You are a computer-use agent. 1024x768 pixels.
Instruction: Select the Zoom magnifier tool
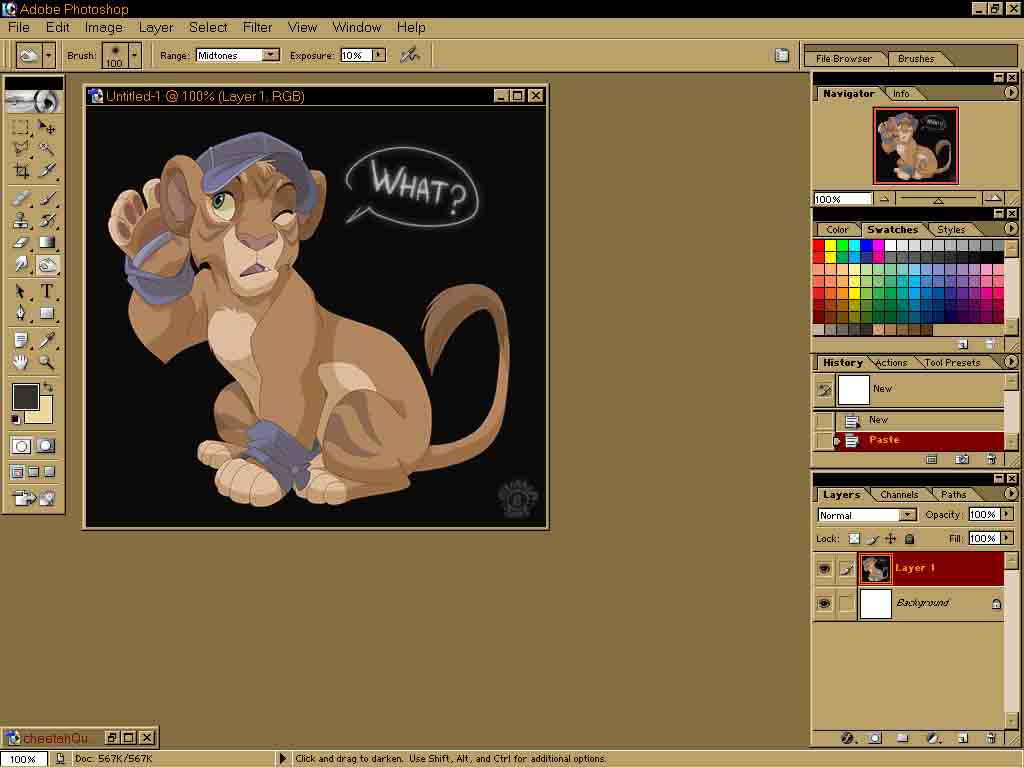tap(46, 362)
